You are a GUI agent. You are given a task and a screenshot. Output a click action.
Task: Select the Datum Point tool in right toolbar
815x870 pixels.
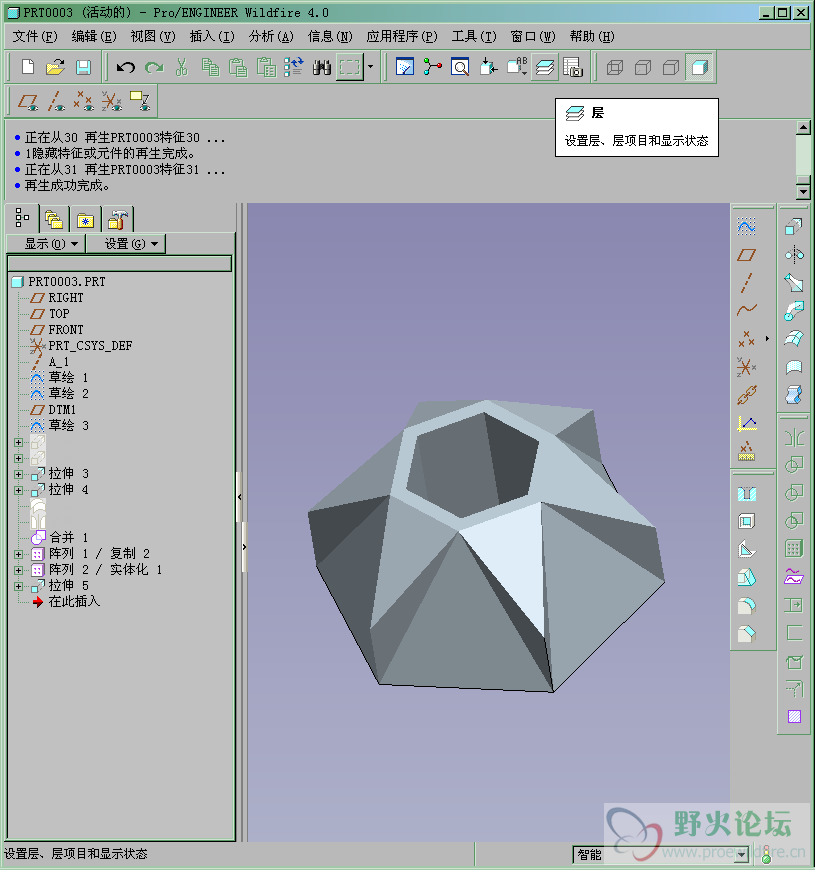point(746,338)
